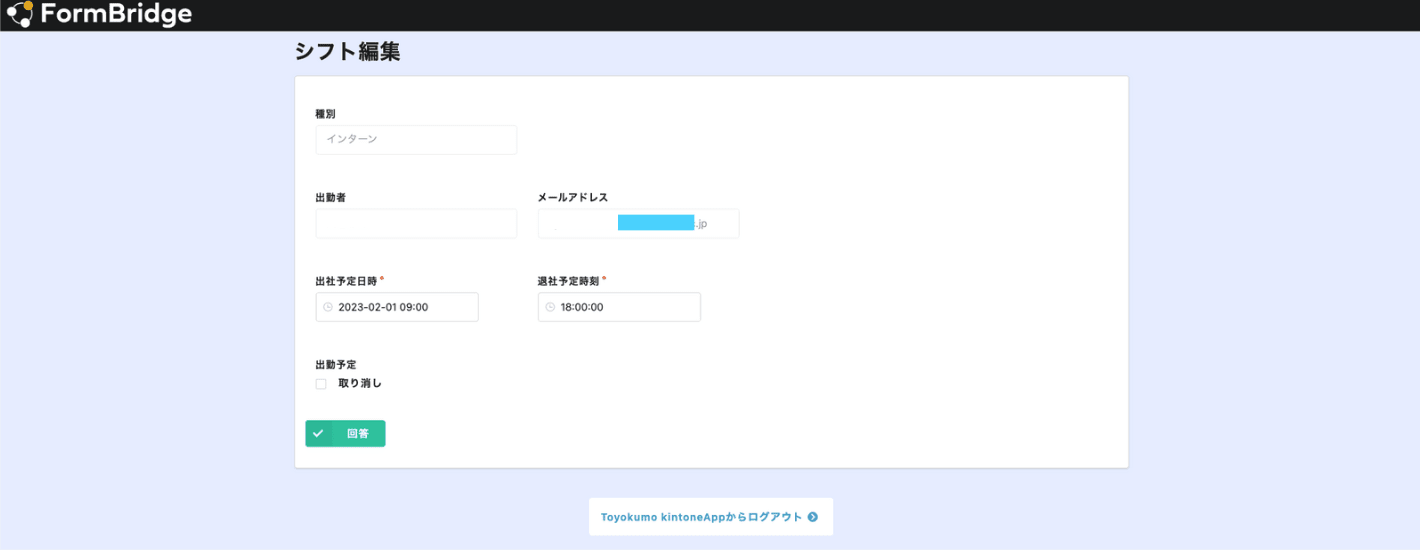The image size is (1420, 550).
Task: Submit the form with 回答 button
Action: click(346, 434)
